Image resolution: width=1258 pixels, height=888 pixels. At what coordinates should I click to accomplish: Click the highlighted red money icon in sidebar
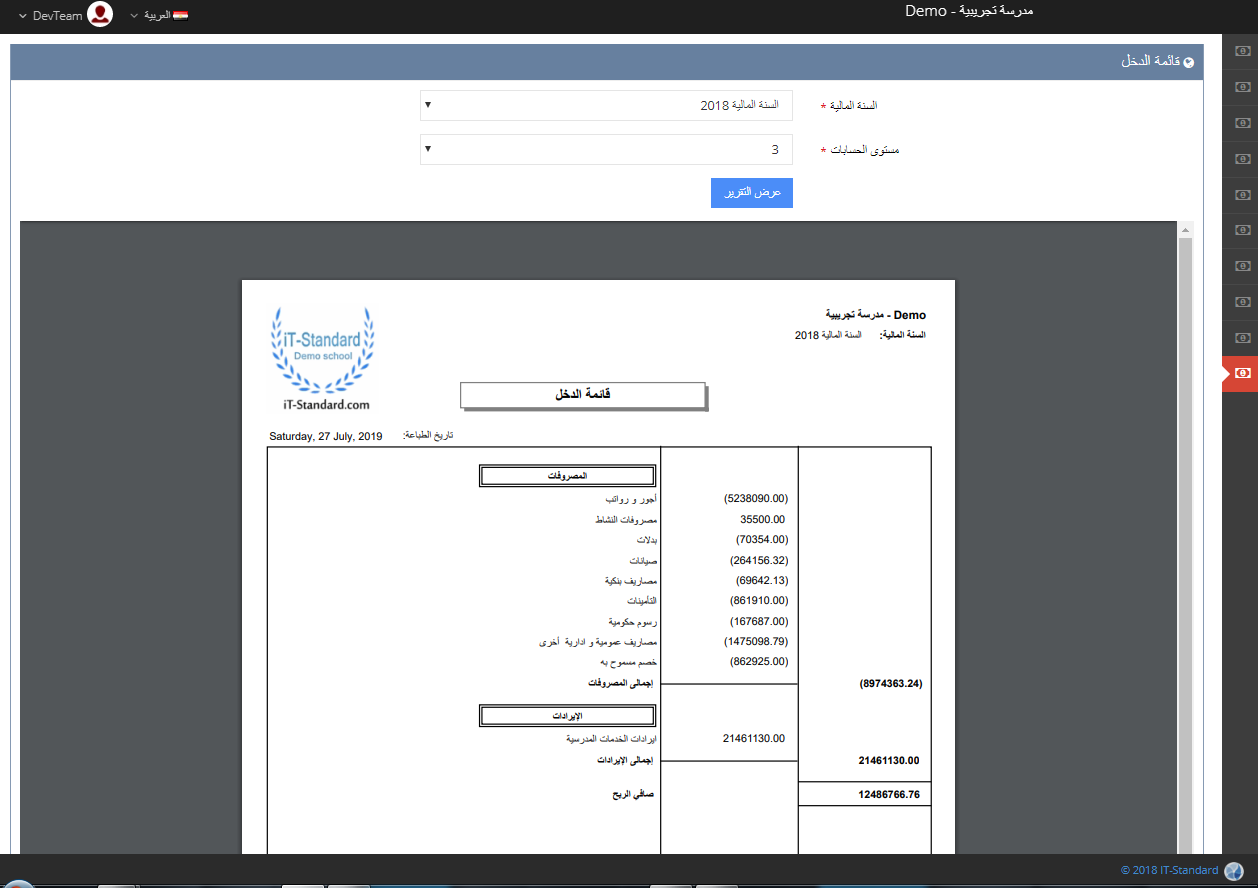click(x=1242, y=373)
